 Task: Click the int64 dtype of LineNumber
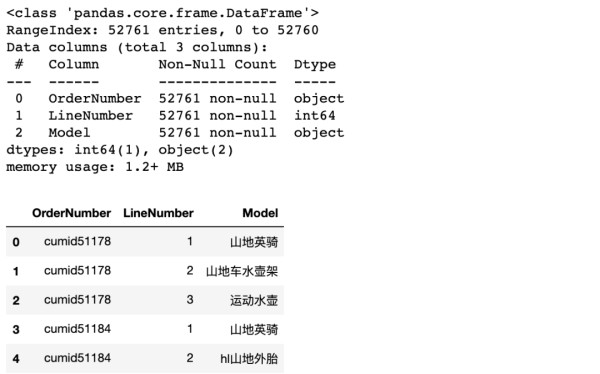[315, 116]
